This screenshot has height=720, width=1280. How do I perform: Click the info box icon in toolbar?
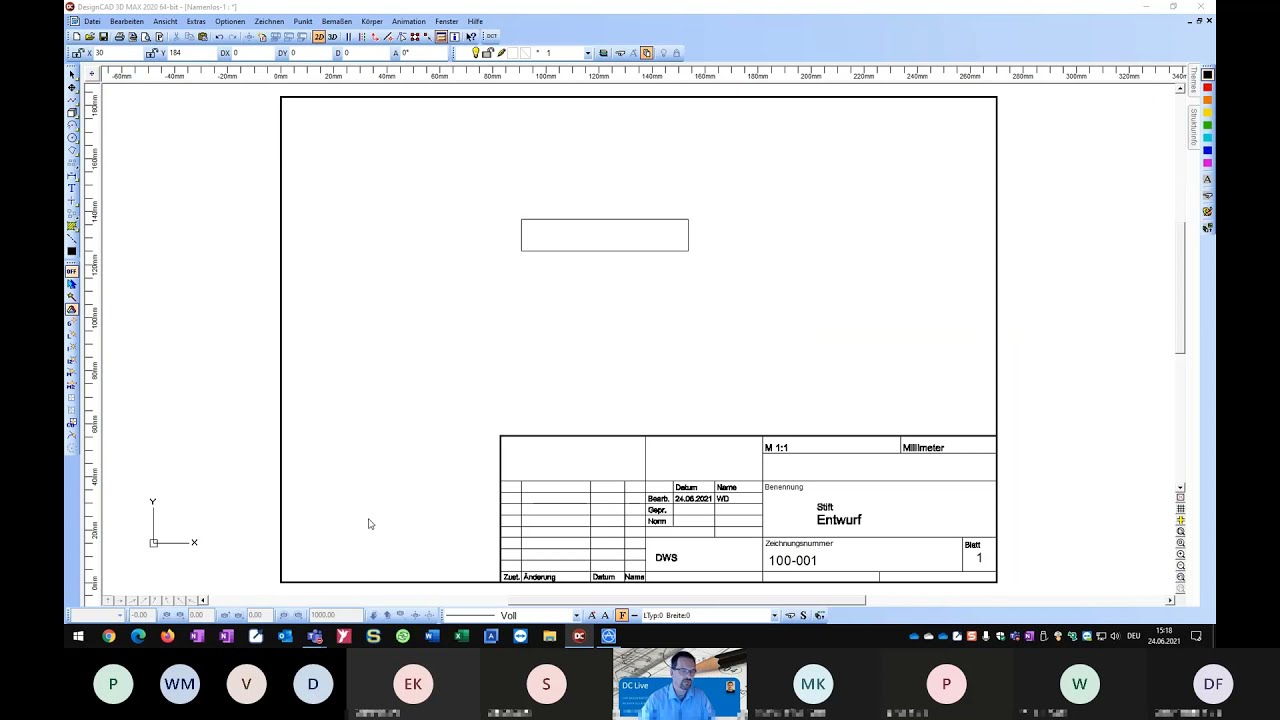click(454, 37)
